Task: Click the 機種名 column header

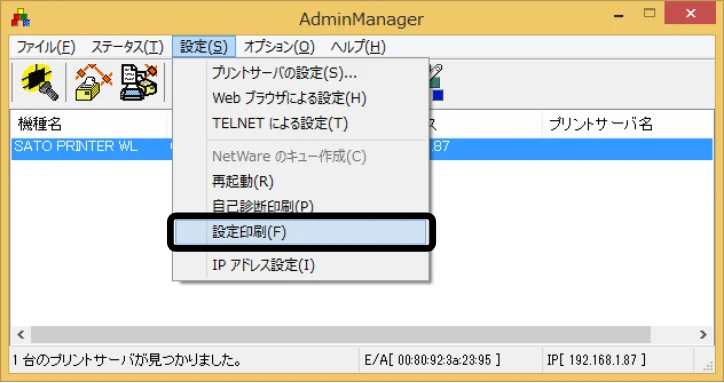Action: pos(89,124)
